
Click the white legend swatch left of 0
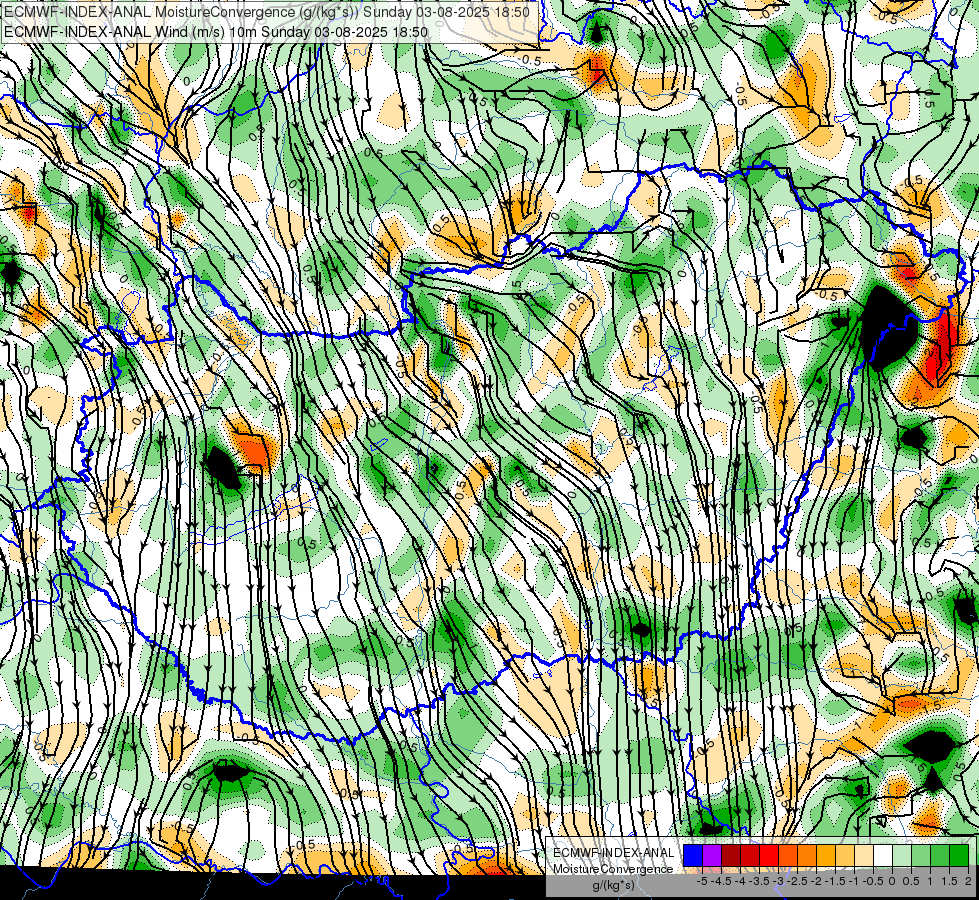tap(883, 855)
